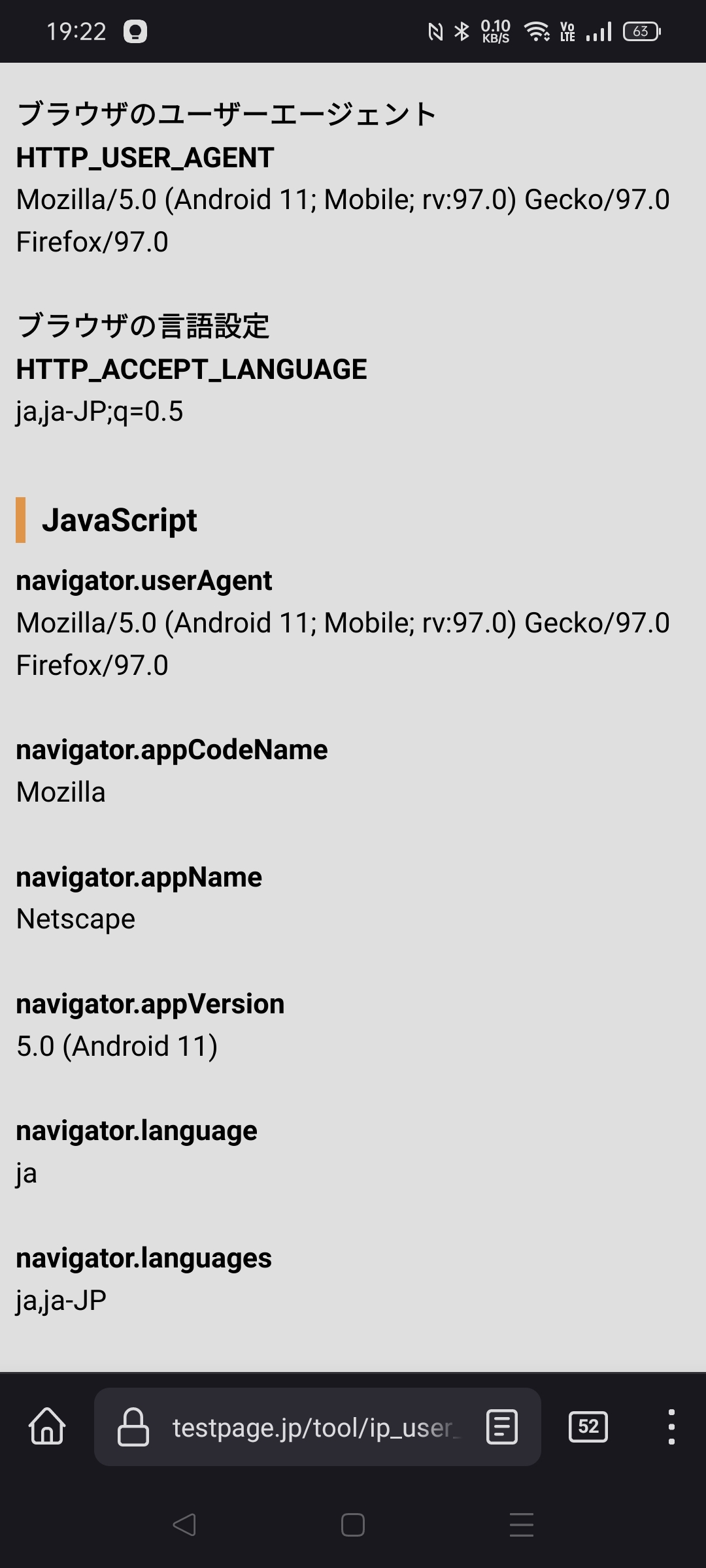Tap the Bluetooth status icon

pos(462,31)
